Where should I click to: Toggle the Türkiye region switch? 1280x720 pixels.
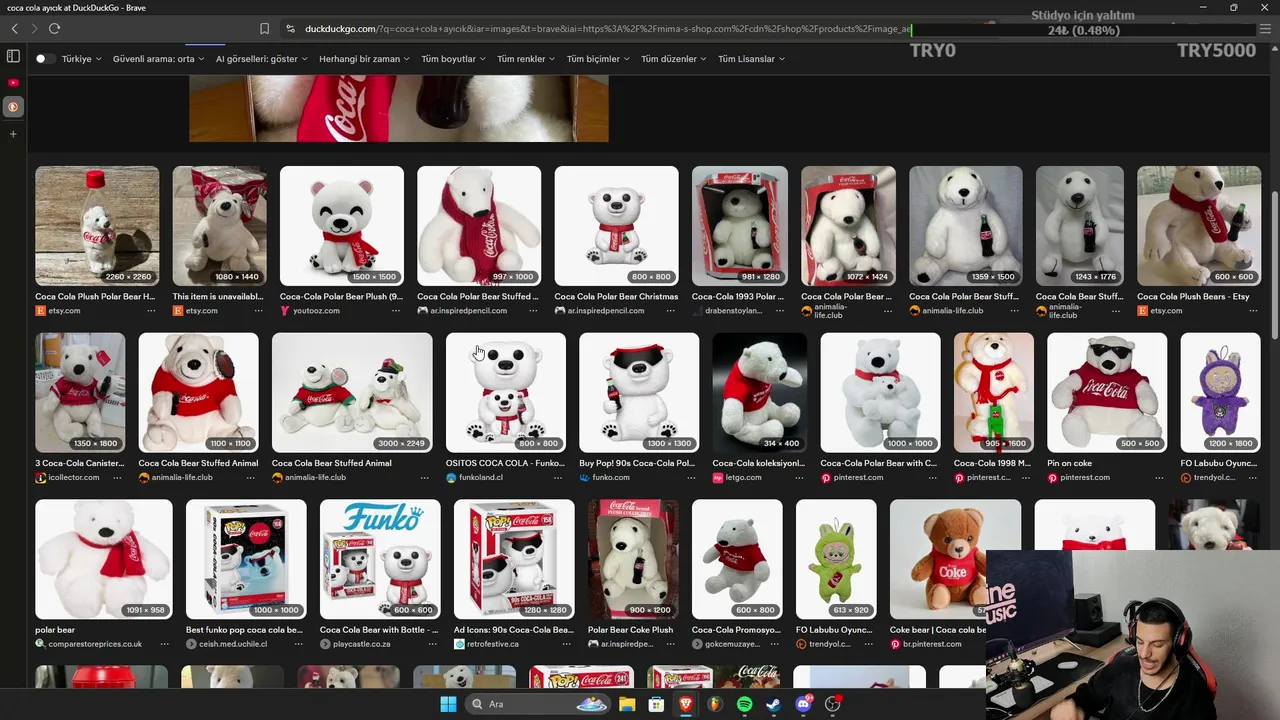[x=44, y=59]
